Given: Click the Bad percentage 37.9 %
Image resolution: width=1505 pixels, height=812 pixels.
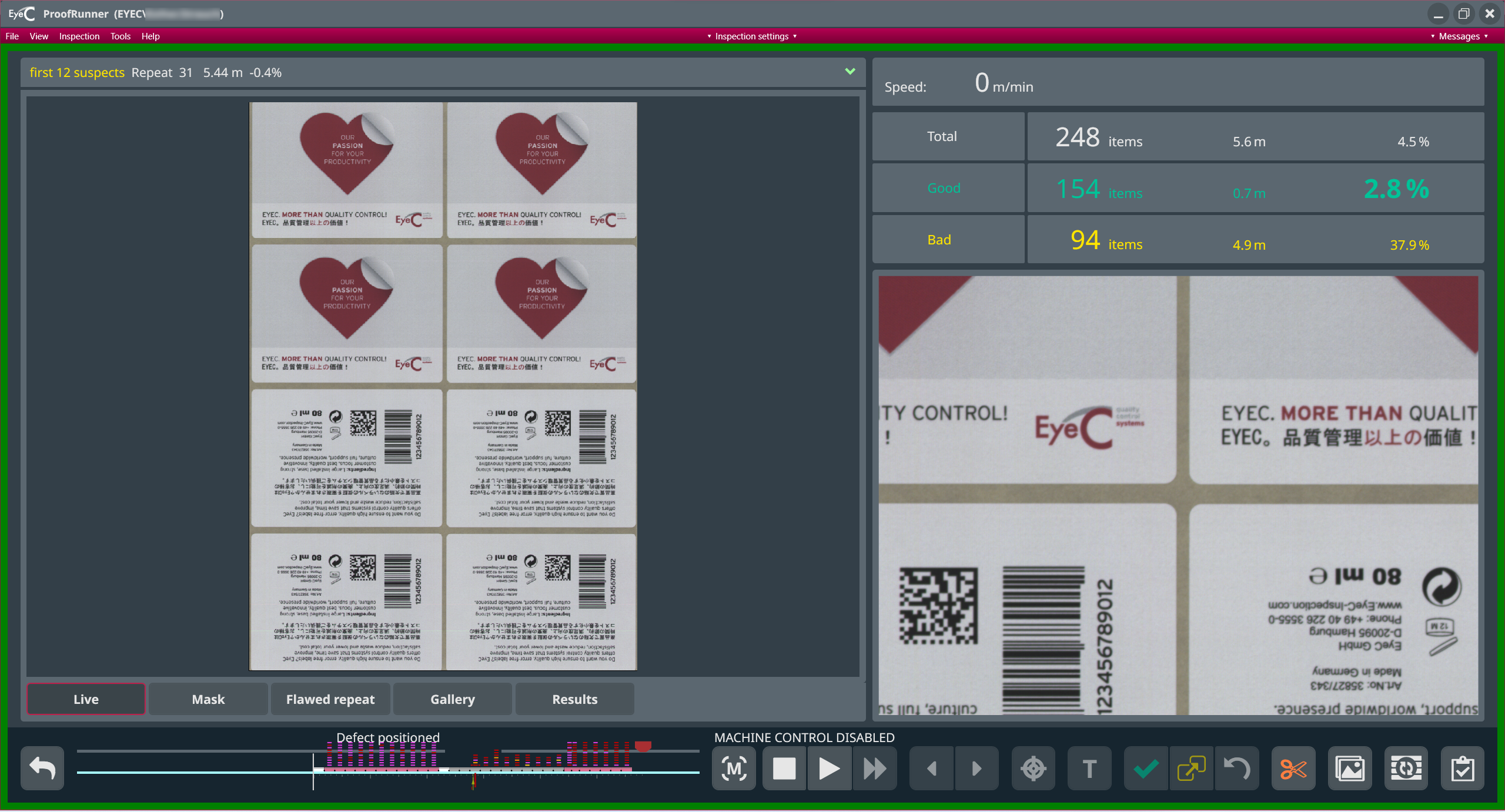Looking at the screenshot, I should 1409,245.
